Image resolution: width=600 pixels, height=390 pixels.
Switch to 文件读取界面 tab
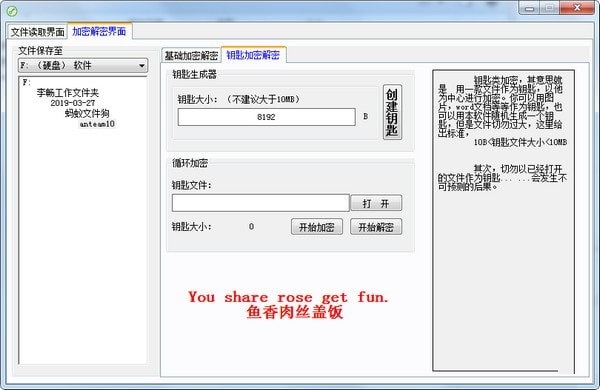[x=38, y=32]
